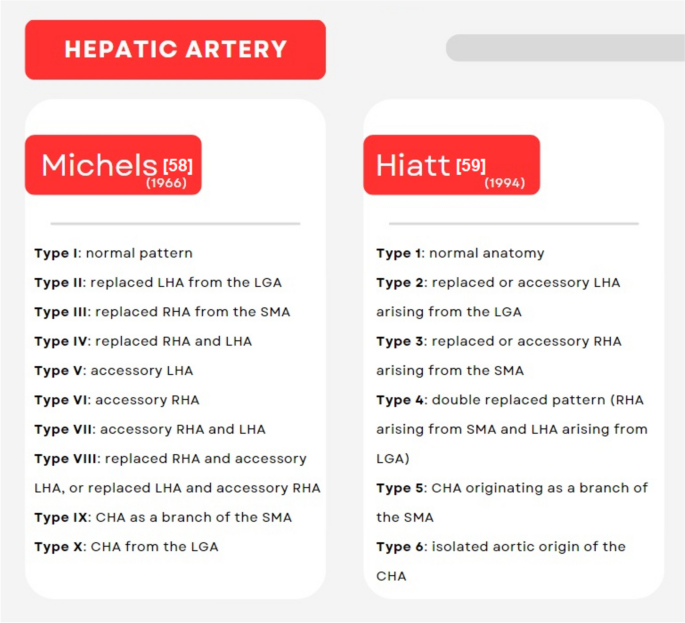
Task: Click Type IV replaced RHA and LHA
Action: pos(143,341)
